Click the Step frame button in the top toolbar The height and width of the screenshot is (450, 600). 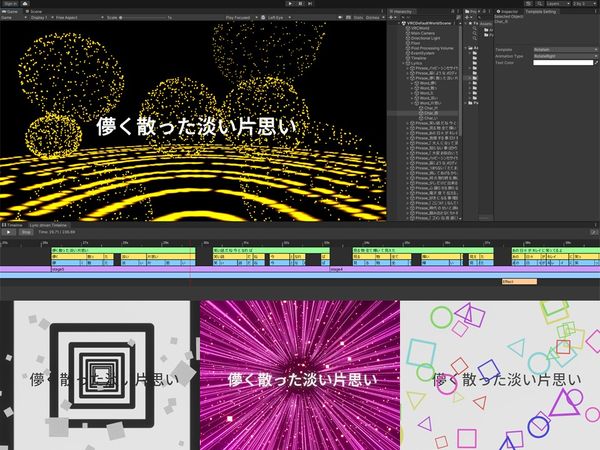[310, 3]
